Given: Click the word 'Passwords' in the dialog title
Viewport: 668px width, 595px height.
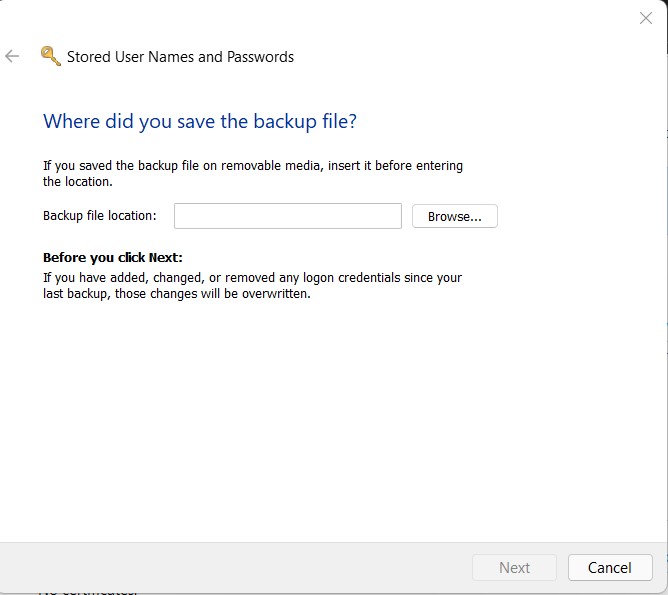Looking at the screenshot, I should [x=260, y=57].
